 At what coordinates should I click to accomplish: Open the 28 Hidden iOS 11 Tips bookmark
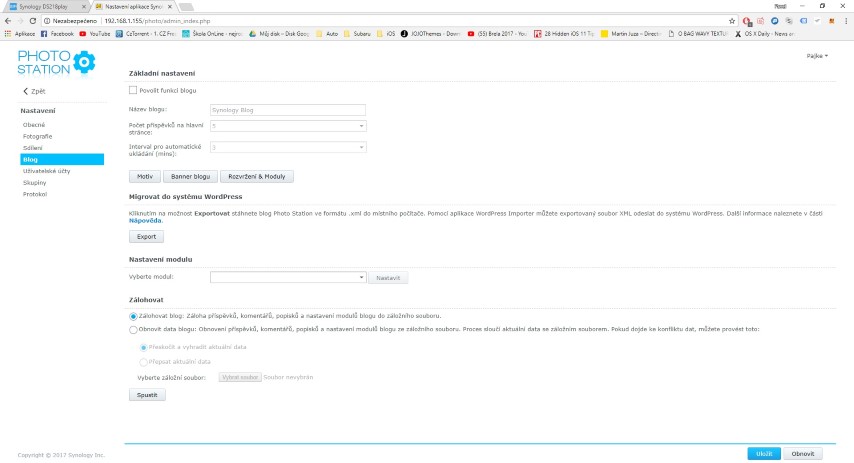point(564,34)
